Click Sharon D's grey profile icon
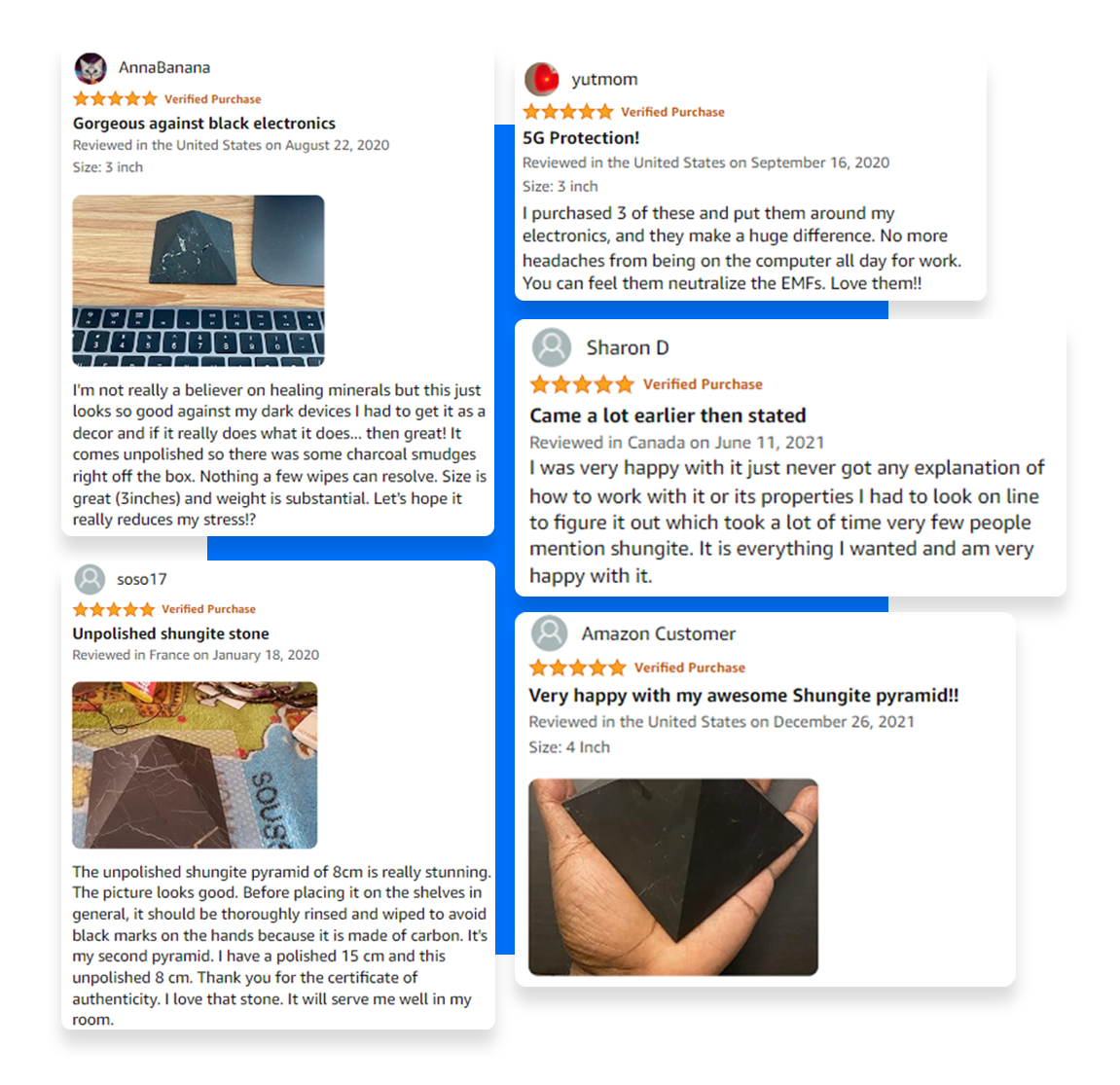This screenshot has width=1120, height=1085. pyautogui.click(x=552, y=347)
